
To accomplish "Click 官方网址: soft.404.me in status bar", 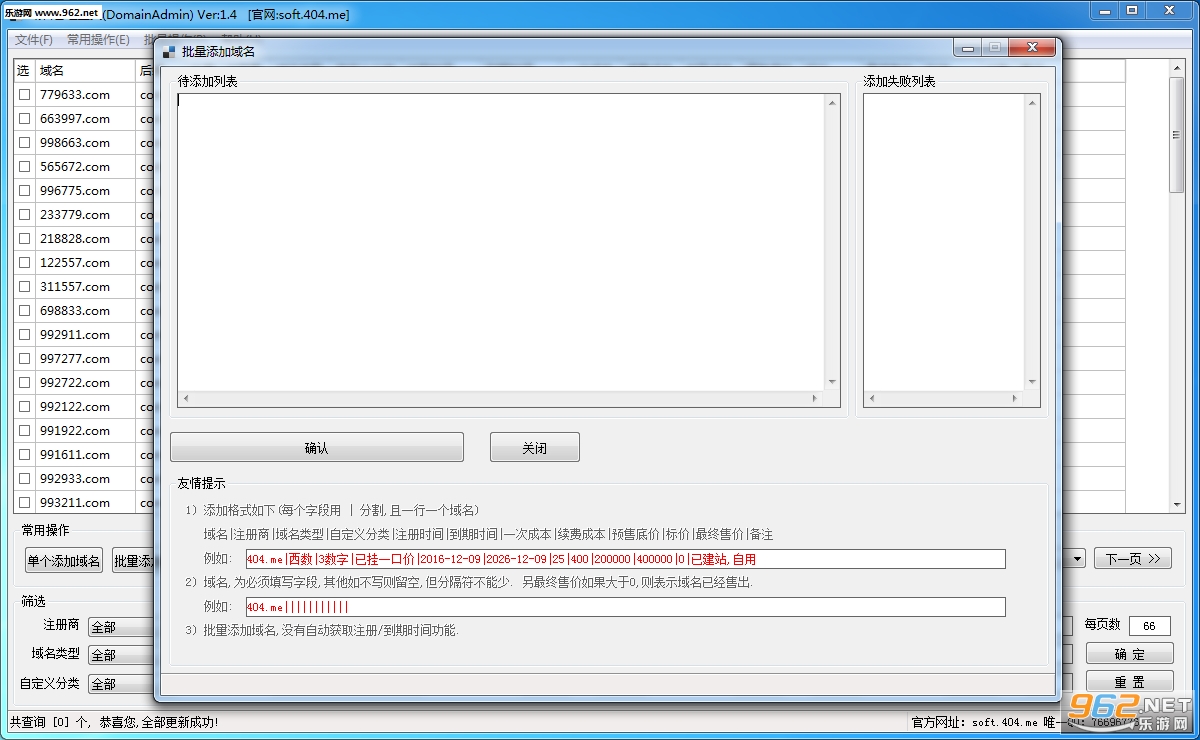I will point(974,722).
